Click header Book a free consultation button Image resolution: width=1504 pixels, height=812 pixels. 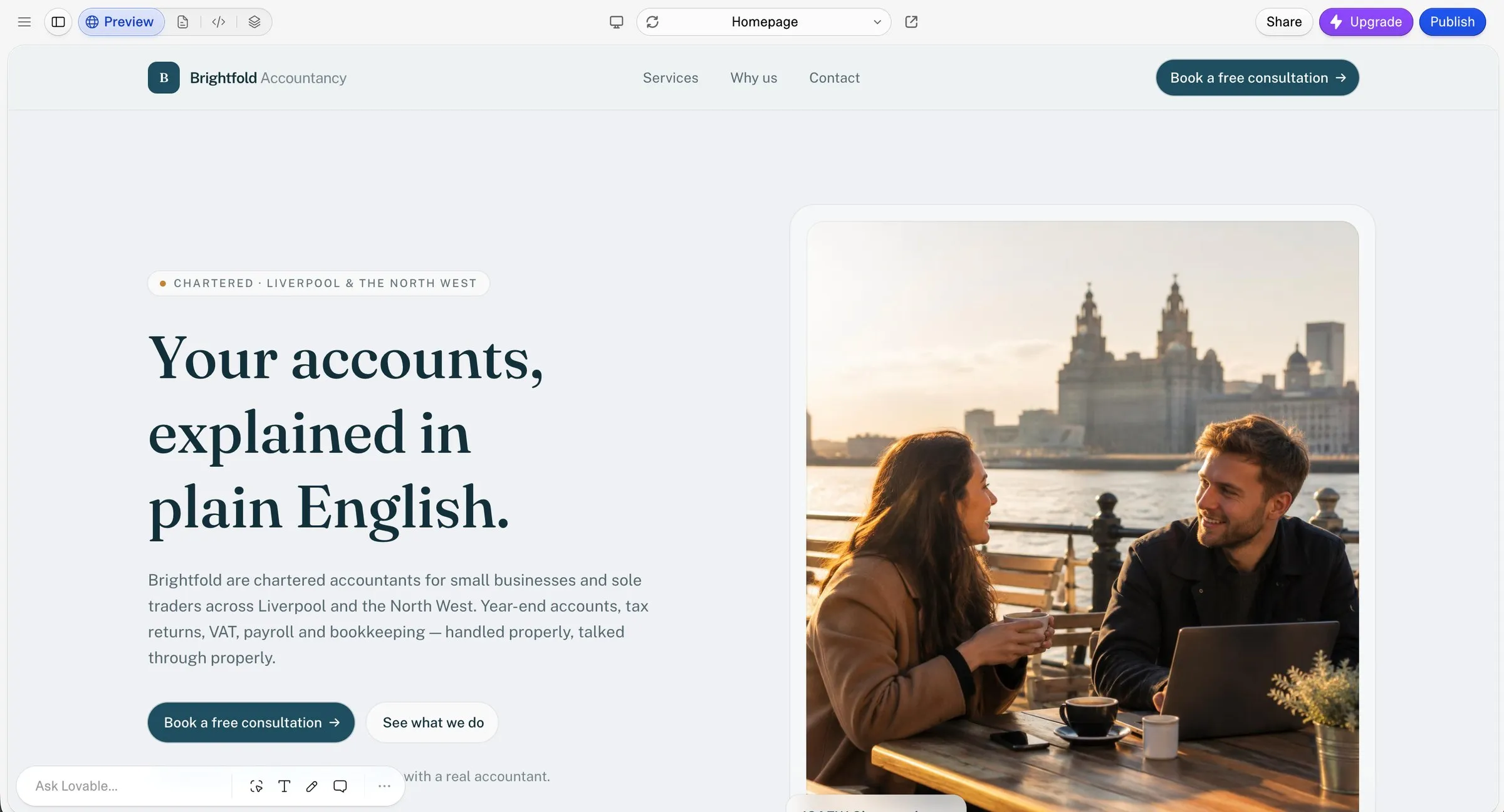[1258, 78]
